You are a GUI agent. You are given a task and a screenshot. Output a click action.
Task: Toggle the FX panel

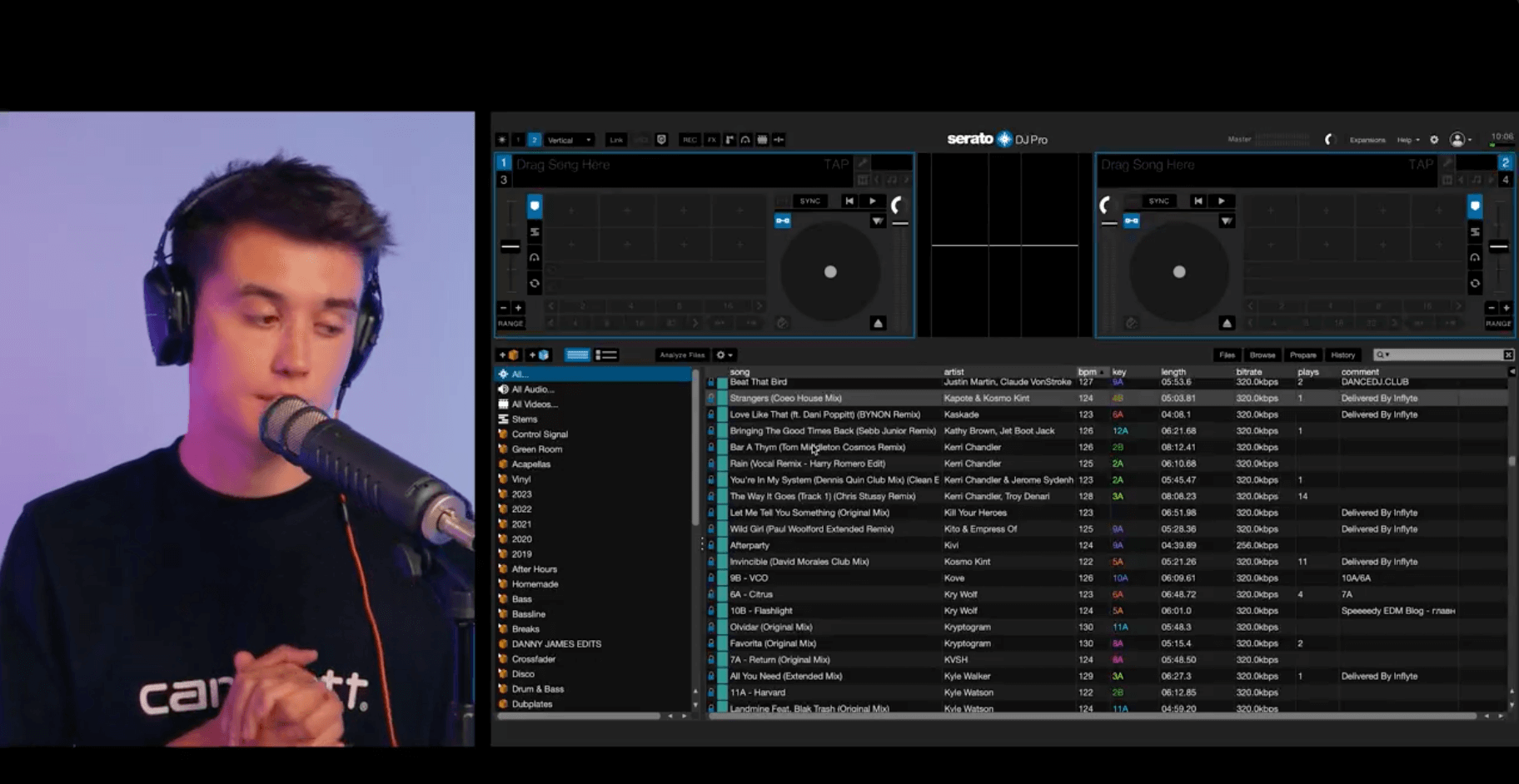(712, 140)
